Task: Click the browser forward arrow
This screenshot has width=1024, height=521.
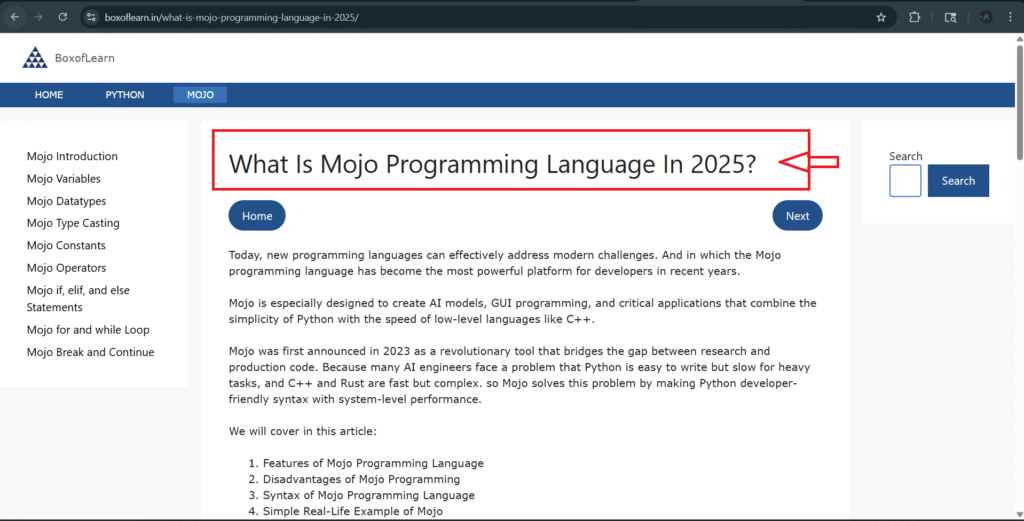Action: 39,17
